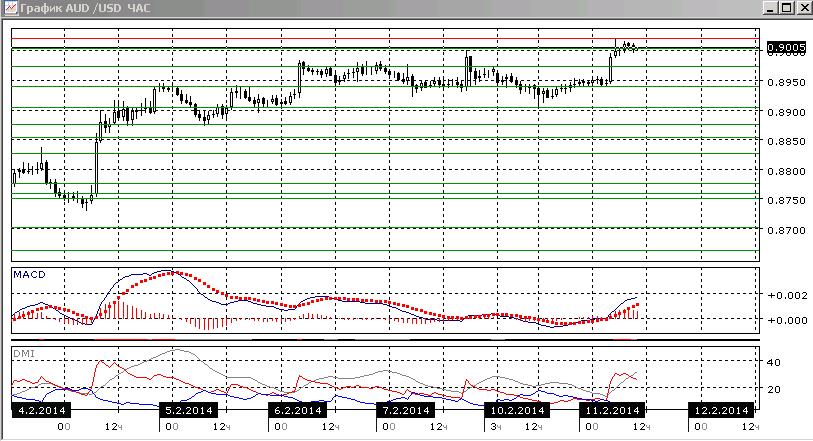Select the 0.8950 price axis label
813x441 pixels.
[787, 82]
